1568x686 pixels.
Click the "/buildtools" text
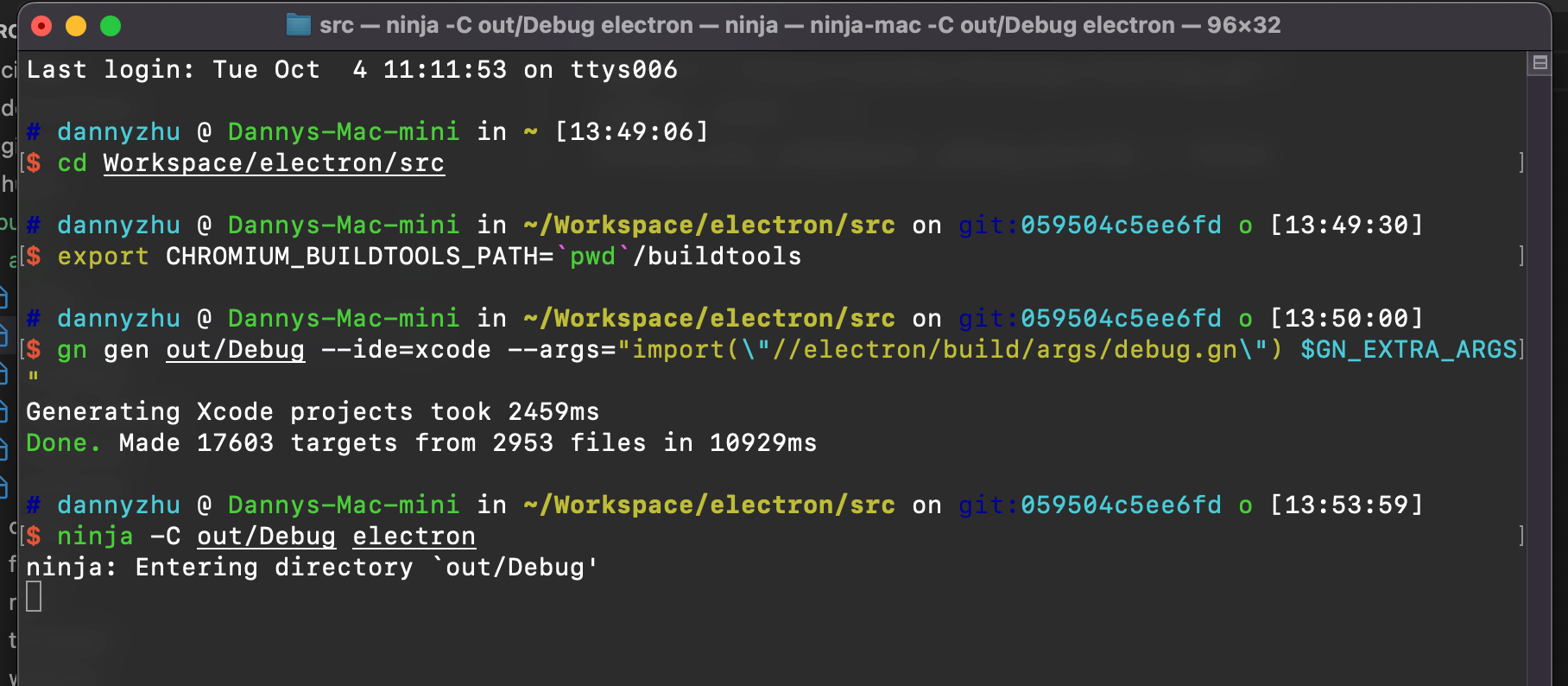click(x=718, y=257)
